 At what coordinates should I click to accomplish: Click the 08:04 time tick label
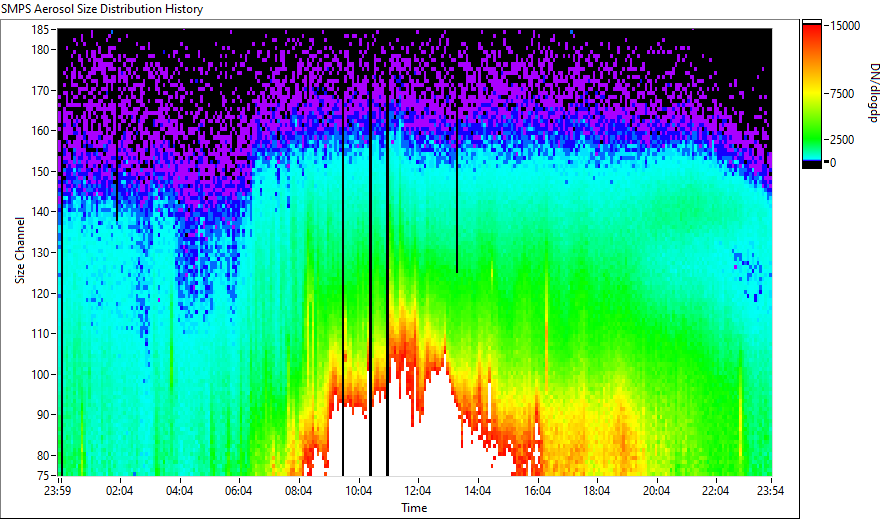pos(298,491)
